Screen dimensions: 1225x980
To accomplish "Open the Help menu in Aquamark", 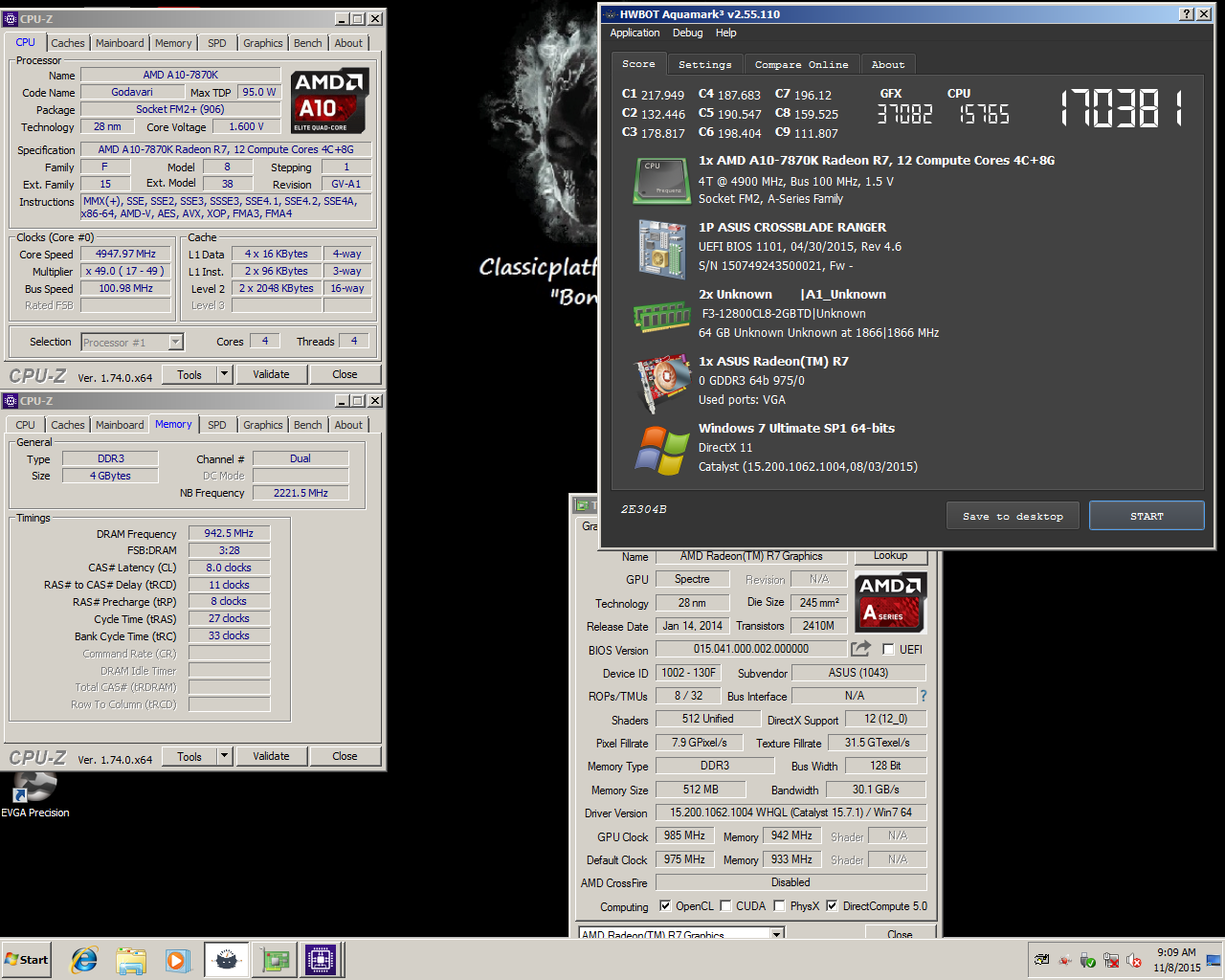I will (726, 33).
